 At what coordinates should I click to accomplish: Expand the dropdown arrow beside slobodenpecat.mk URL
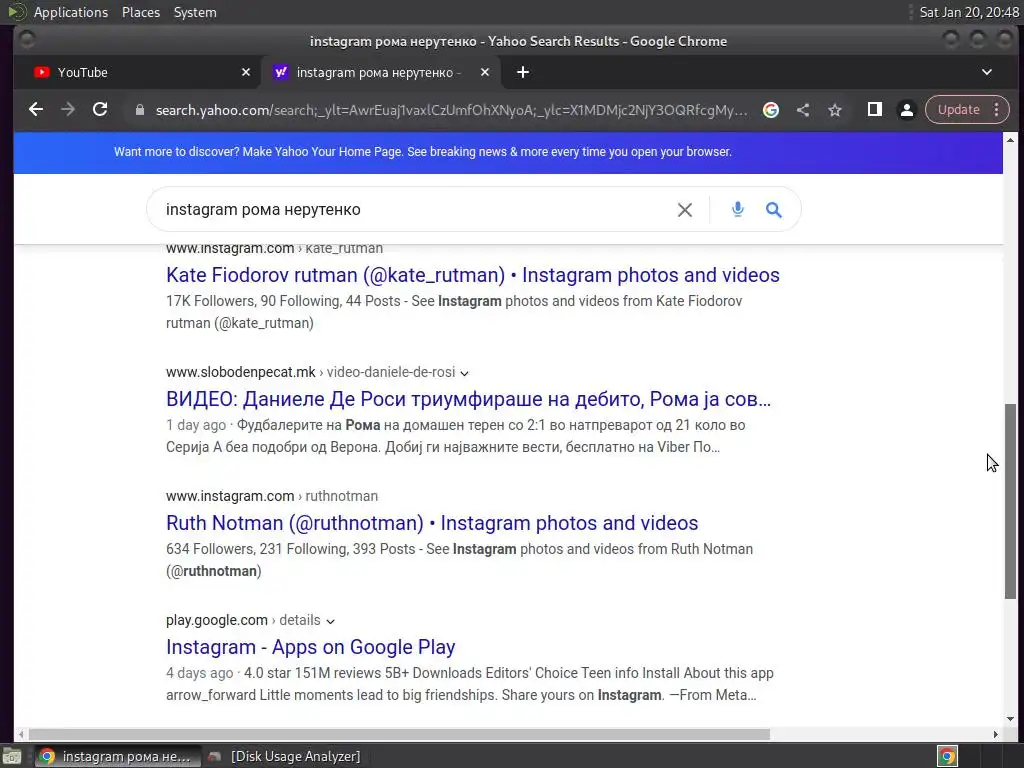point(464,374)
